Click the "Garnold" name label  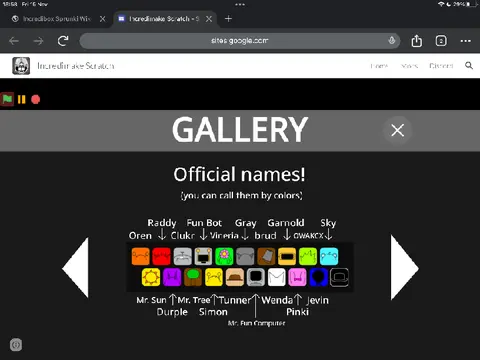(x=286, y=223)
